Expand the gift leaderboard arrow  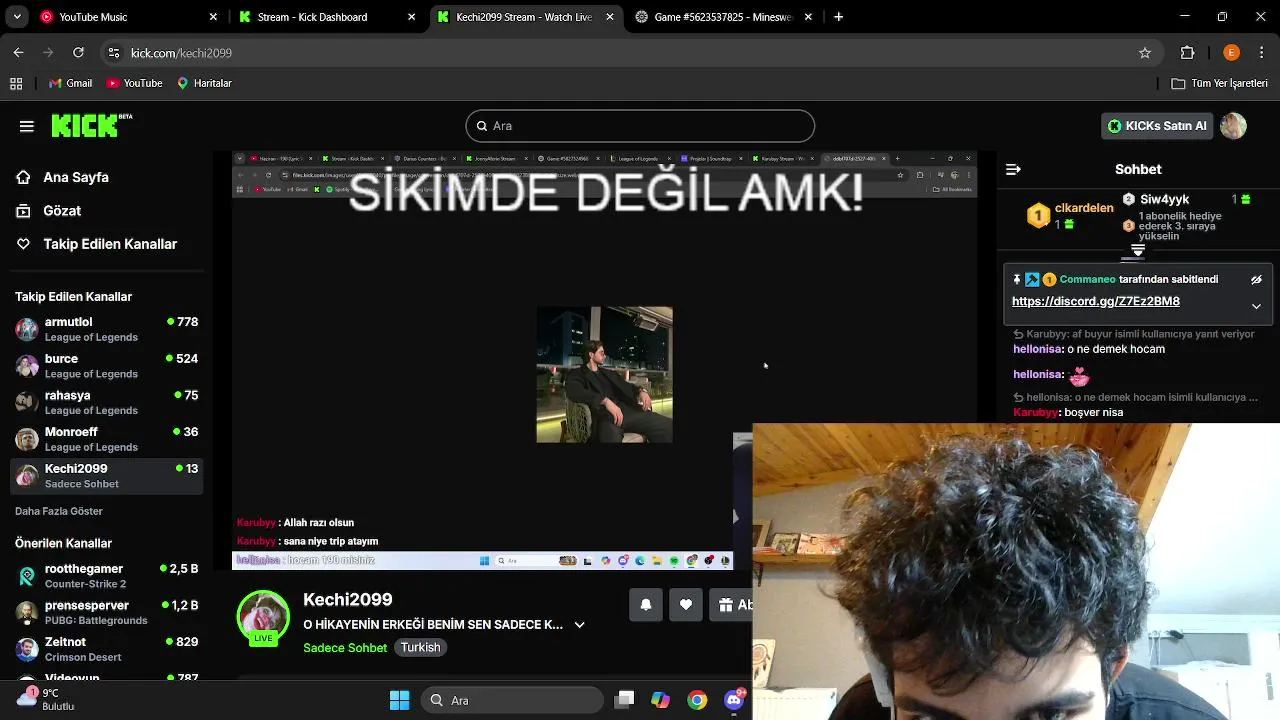click(1138, 250)
